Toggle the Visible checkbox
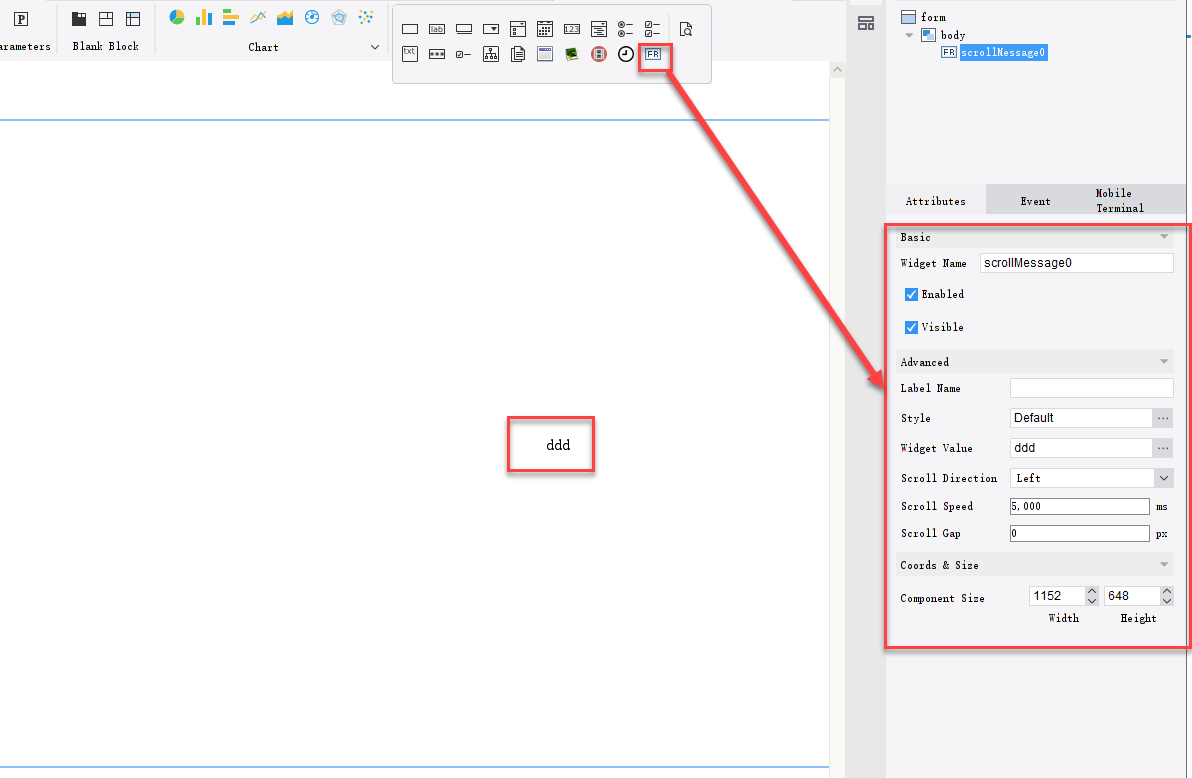The width and height of the screenshot is (1192, 778). click(x=911, y=327)
